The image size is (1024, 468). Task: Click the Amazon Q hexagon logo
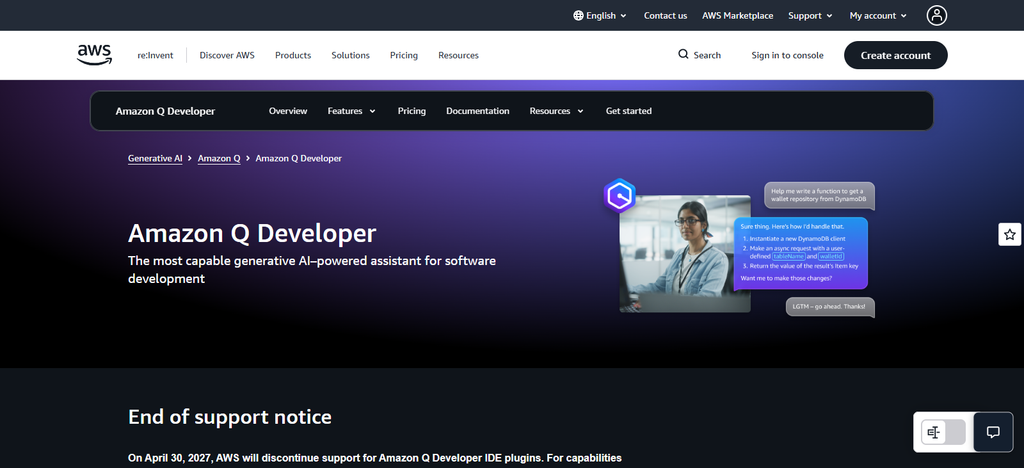(x=619, y=195)
